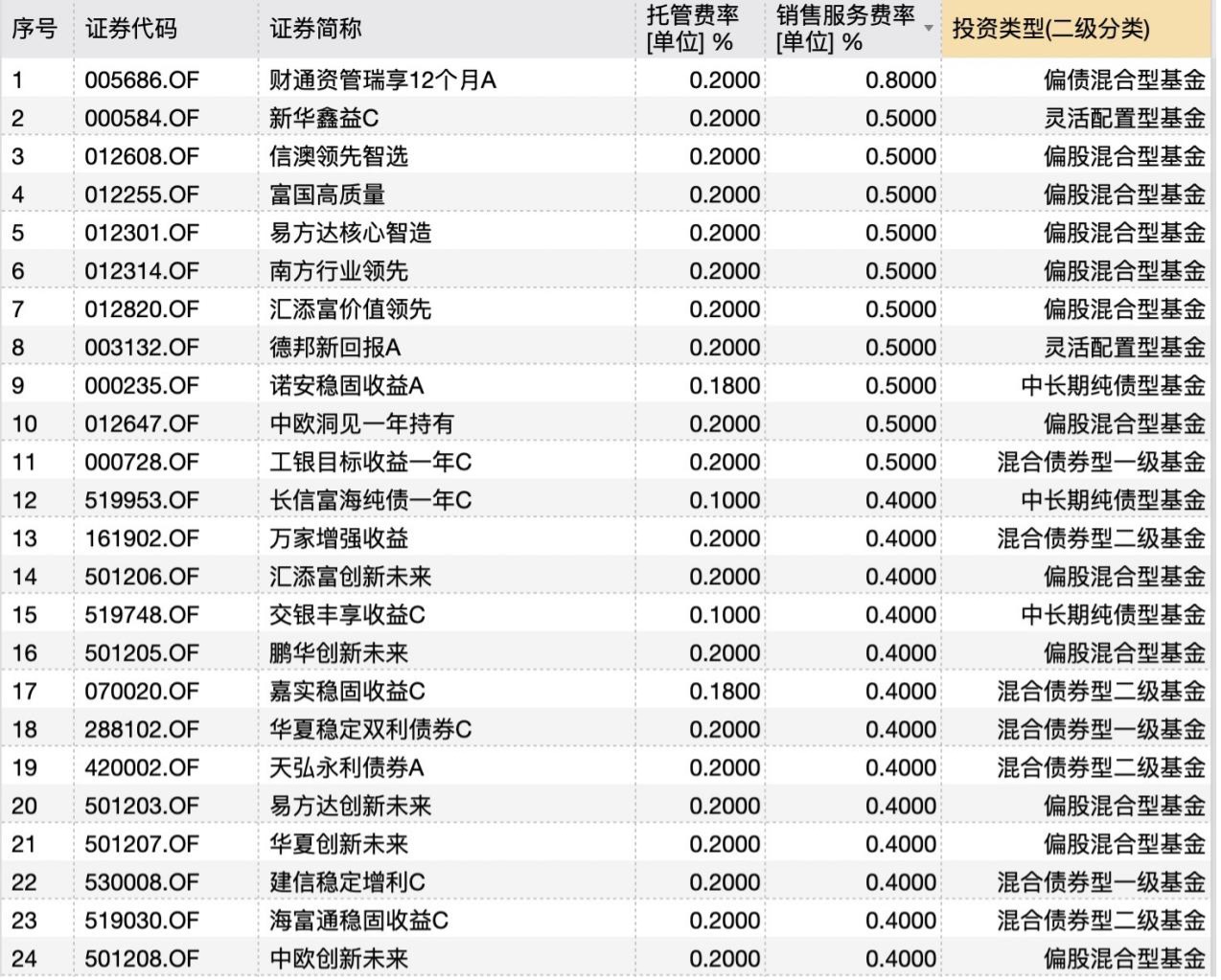1221x980 pixels.
Task: Click fund name 建信稳定增利C
Action: coord(347,883)
